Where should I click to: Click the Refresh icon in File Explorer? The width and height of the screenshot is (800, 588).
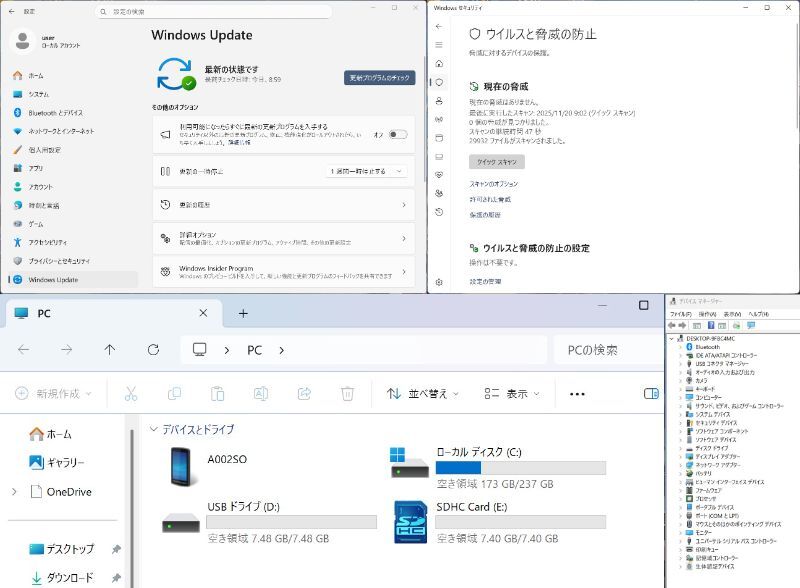[153, 350]
